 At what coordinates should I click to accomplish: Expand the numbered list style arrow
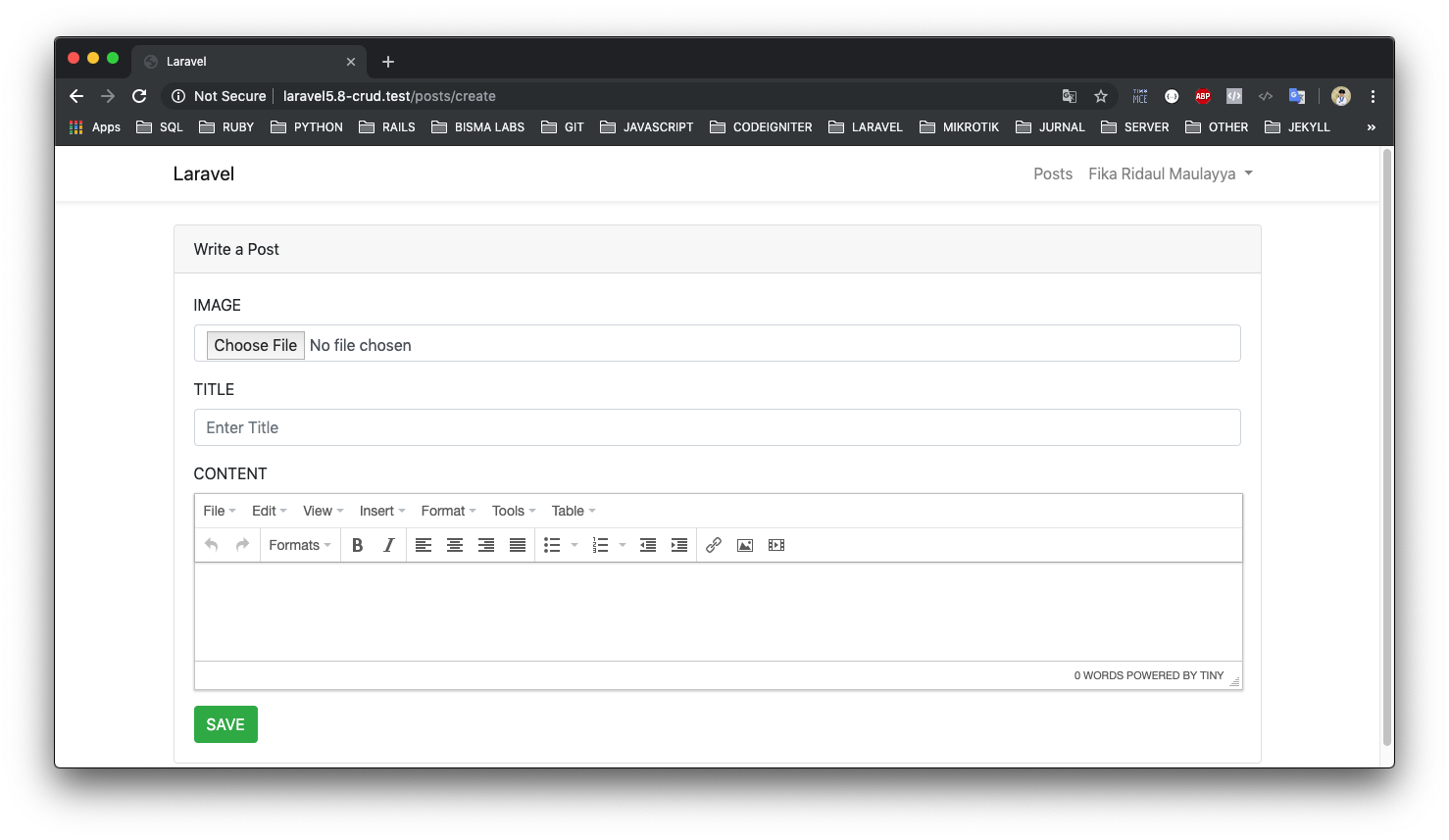[x=623, y=545]
